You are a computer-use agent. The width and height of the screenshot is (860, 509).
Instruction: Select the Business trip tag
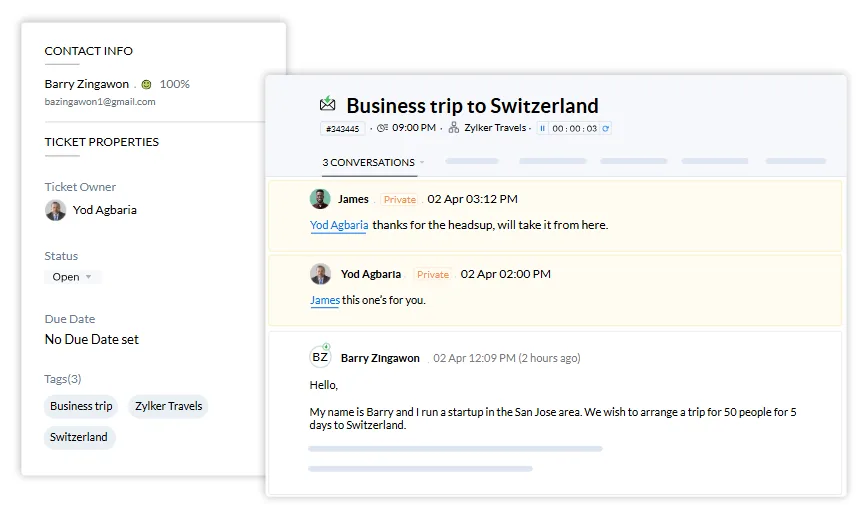coord(81,406)
